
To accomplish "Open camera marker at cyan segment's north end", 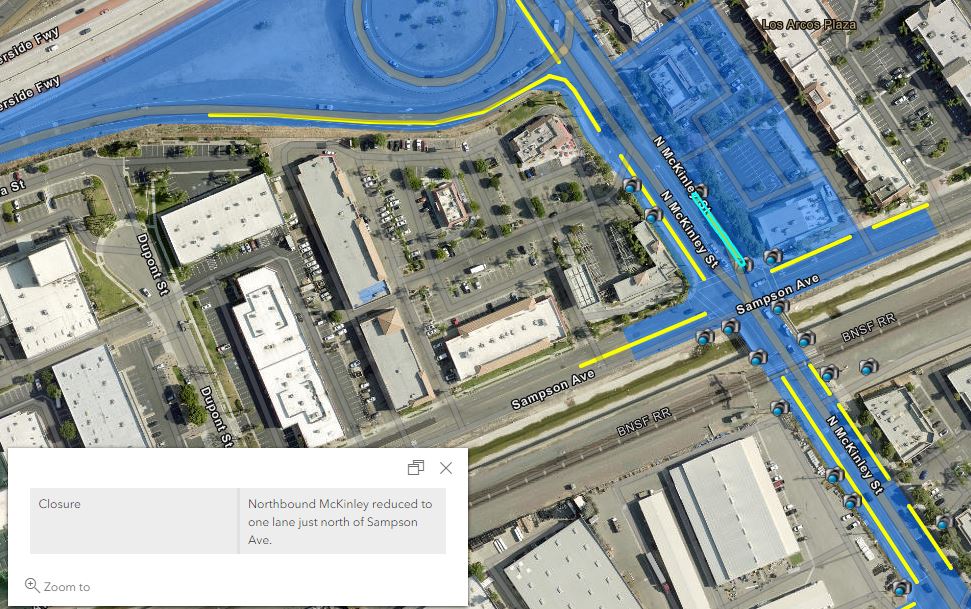I will click(701, 191).
